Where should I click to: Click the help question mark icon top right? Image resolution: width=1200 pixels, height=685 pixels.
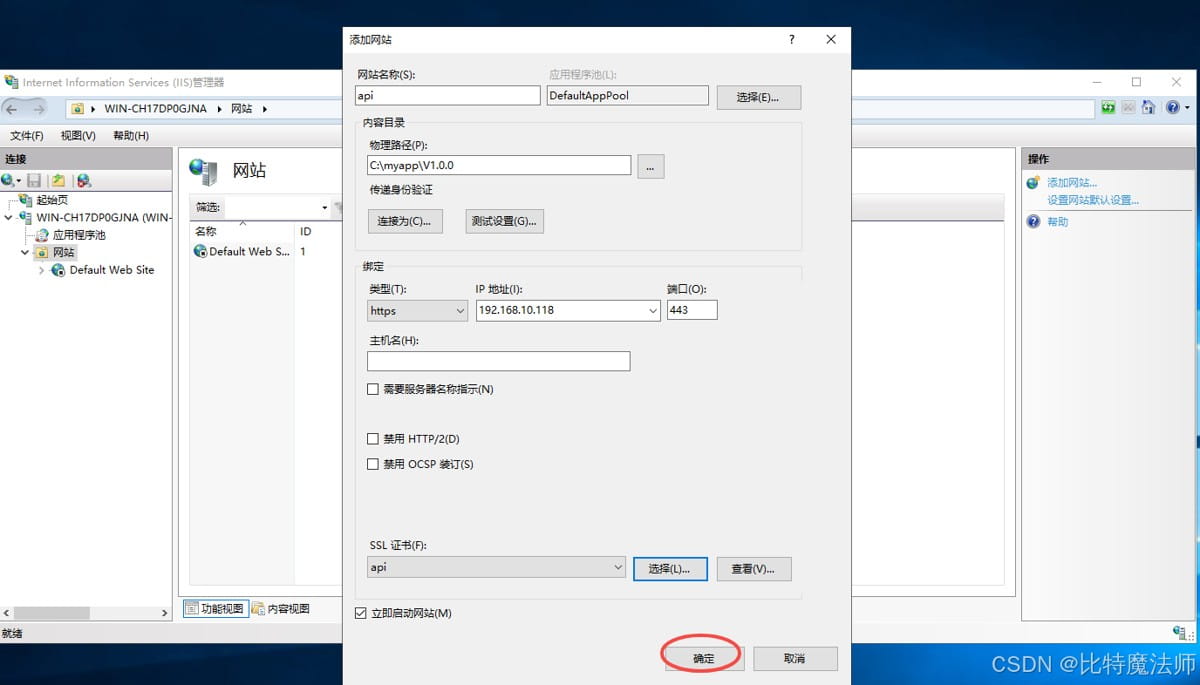(1173, 107)
